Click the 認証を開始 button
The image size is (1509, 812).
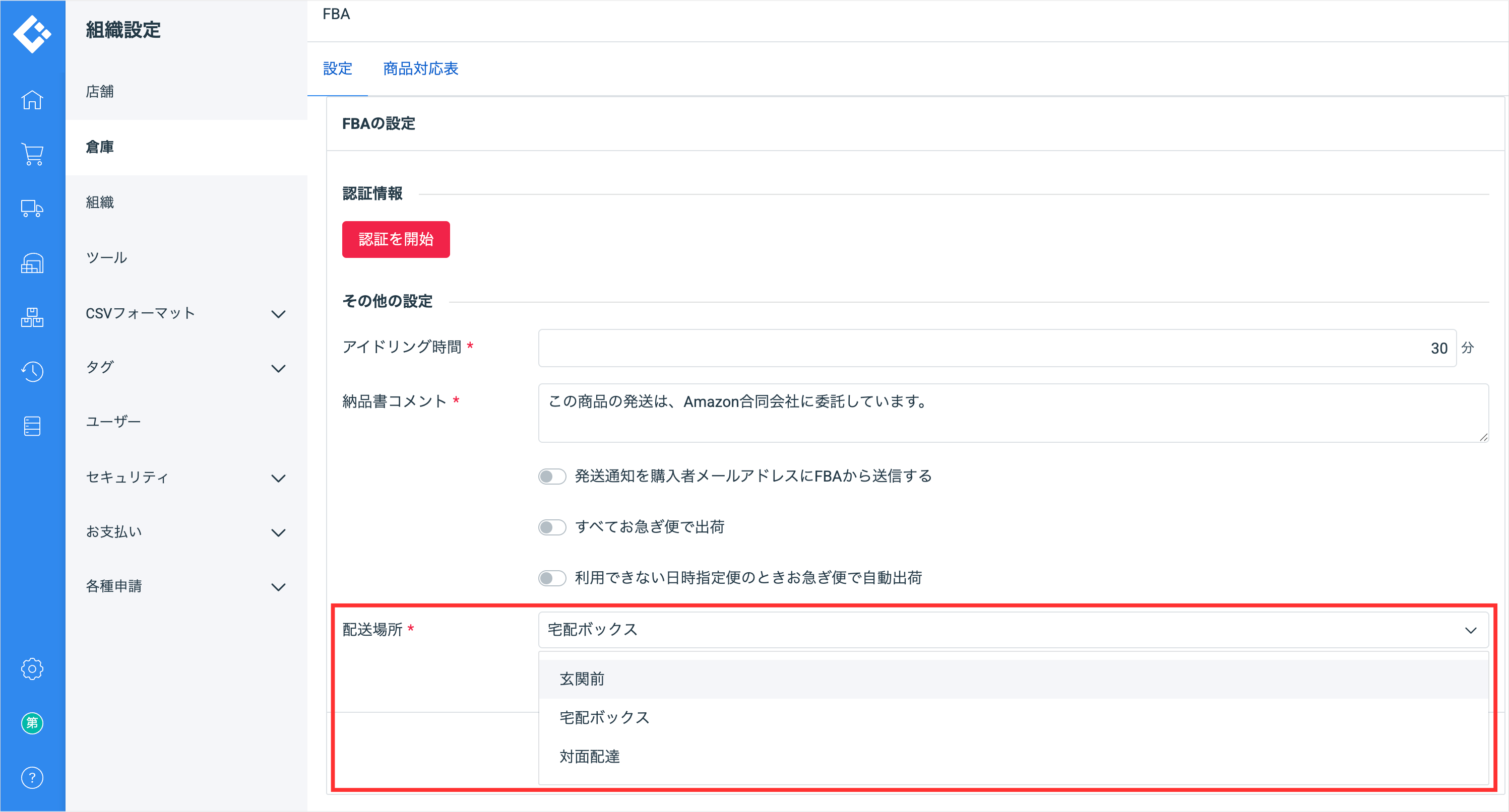(x=396, y=239)
